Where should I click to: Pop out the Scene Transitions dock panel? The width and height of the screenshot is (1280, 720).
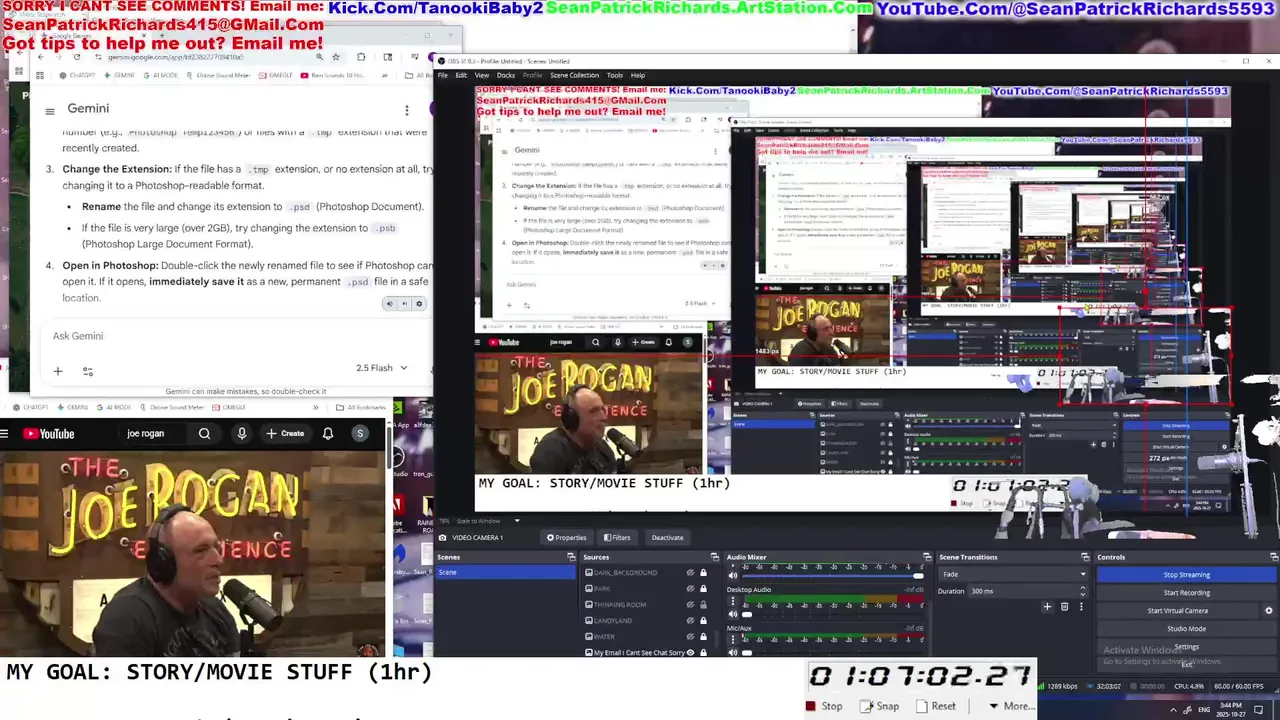[x=1085, y=557]
